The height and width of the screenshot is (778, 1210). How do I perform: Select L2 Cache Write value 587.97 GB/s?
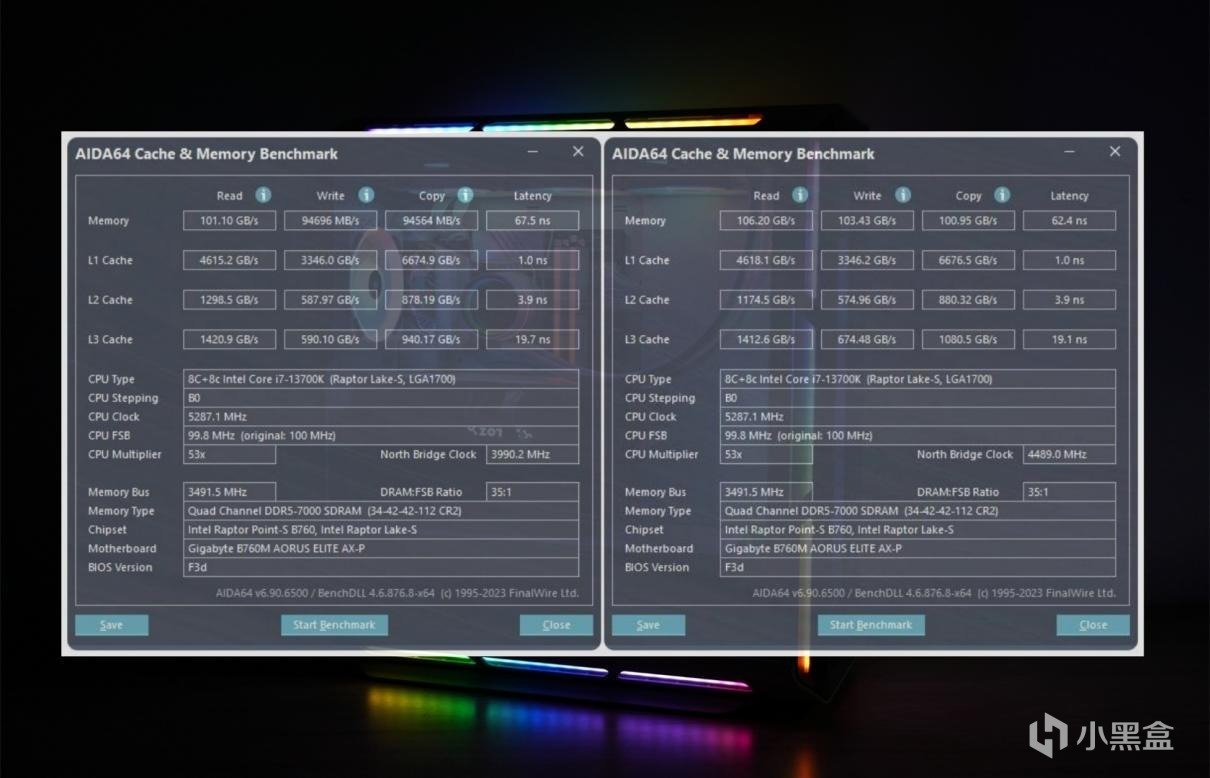click(331, 300)
